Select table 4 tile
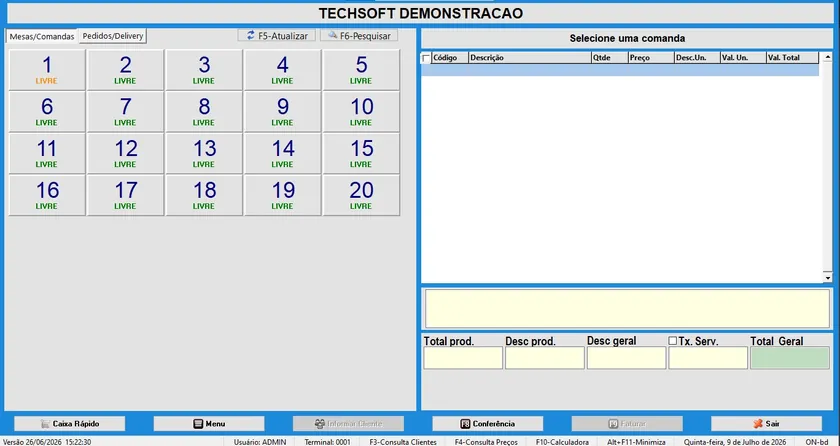Viewport: 840px width, 446px height. click(x=282, y=70)
